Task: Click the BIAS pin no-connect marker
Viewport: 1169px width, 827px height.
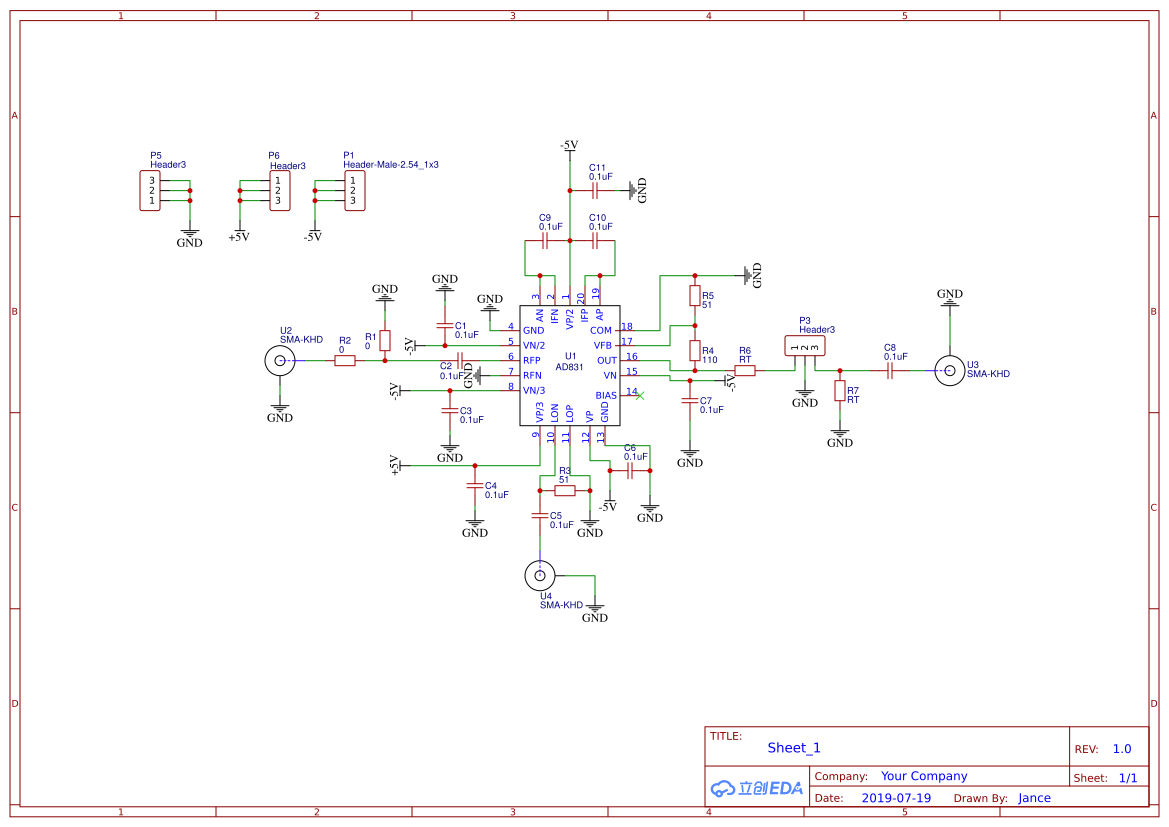Action: click(x=640, y=396)
